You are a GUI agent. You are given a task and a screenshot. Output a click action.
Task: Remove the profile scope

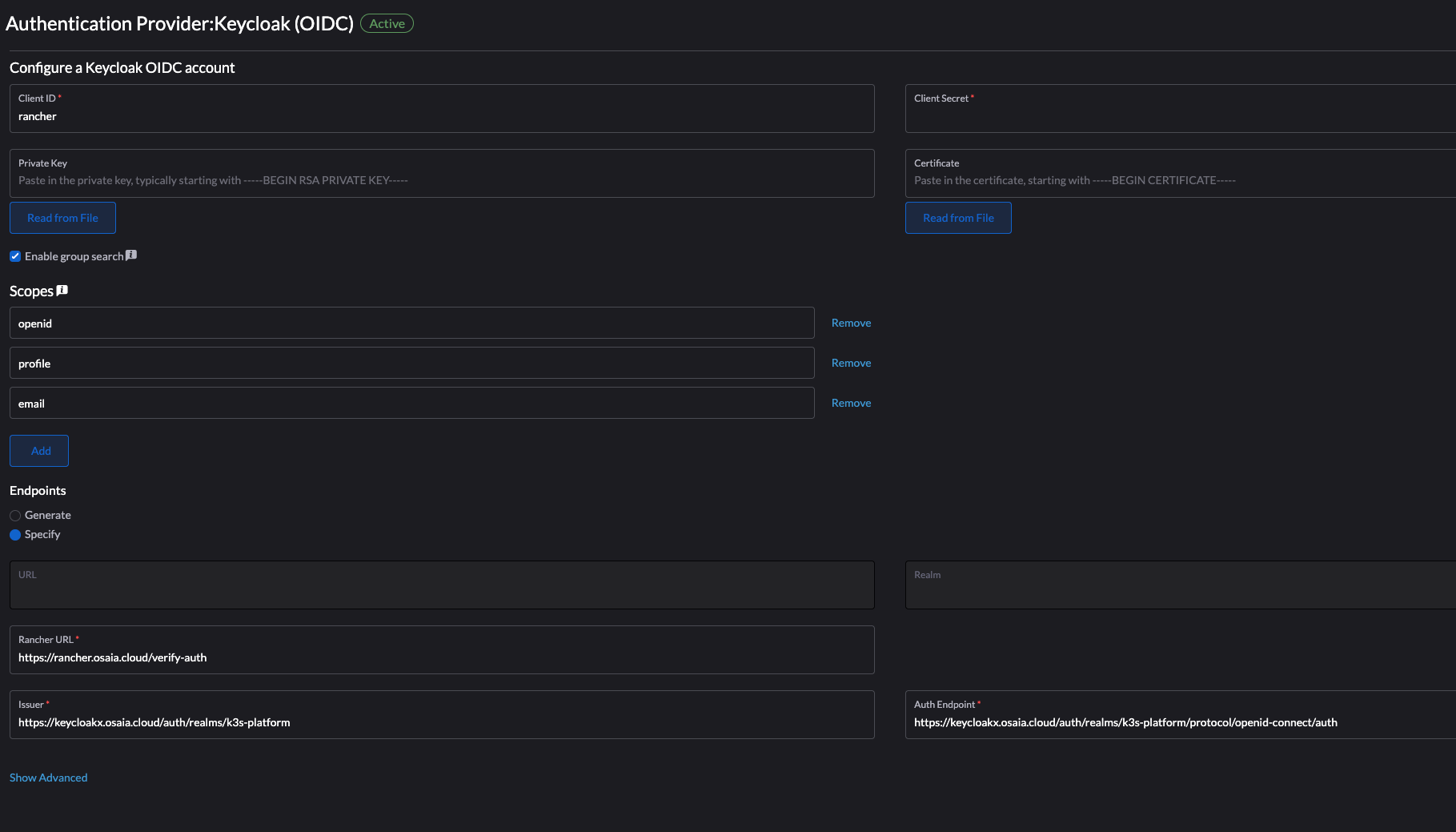(851, 363)
